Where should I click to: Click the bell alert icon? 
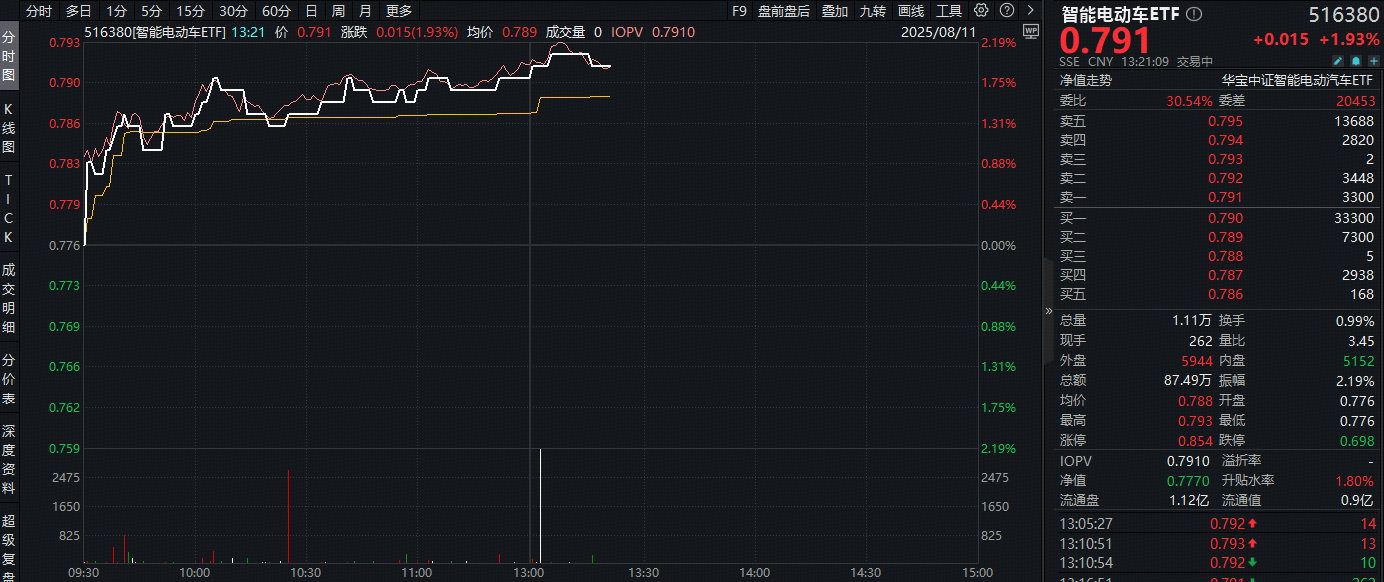click(1353, 61)
